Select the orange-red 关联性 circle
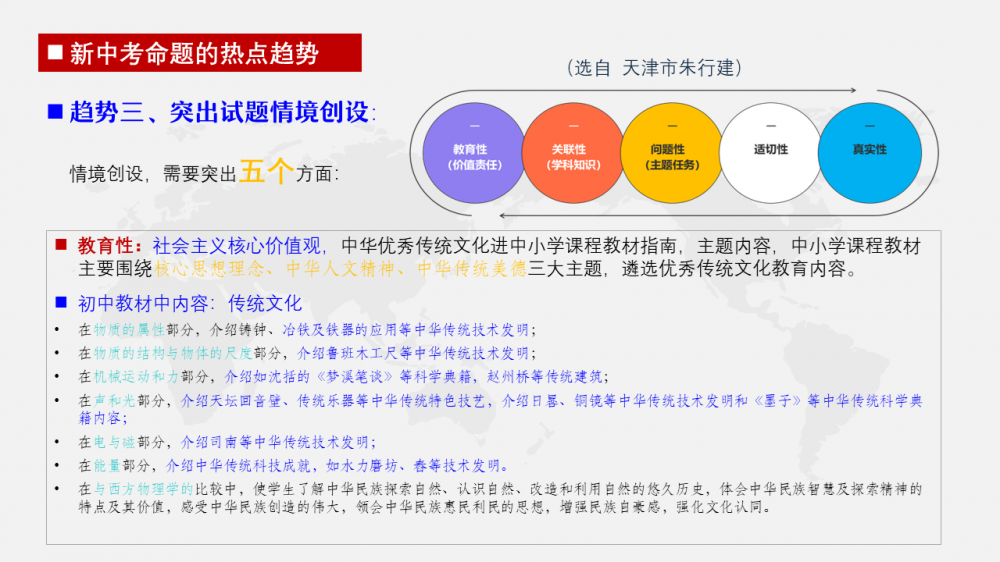This screenshot has width=1000, height=562. (573, 152)
